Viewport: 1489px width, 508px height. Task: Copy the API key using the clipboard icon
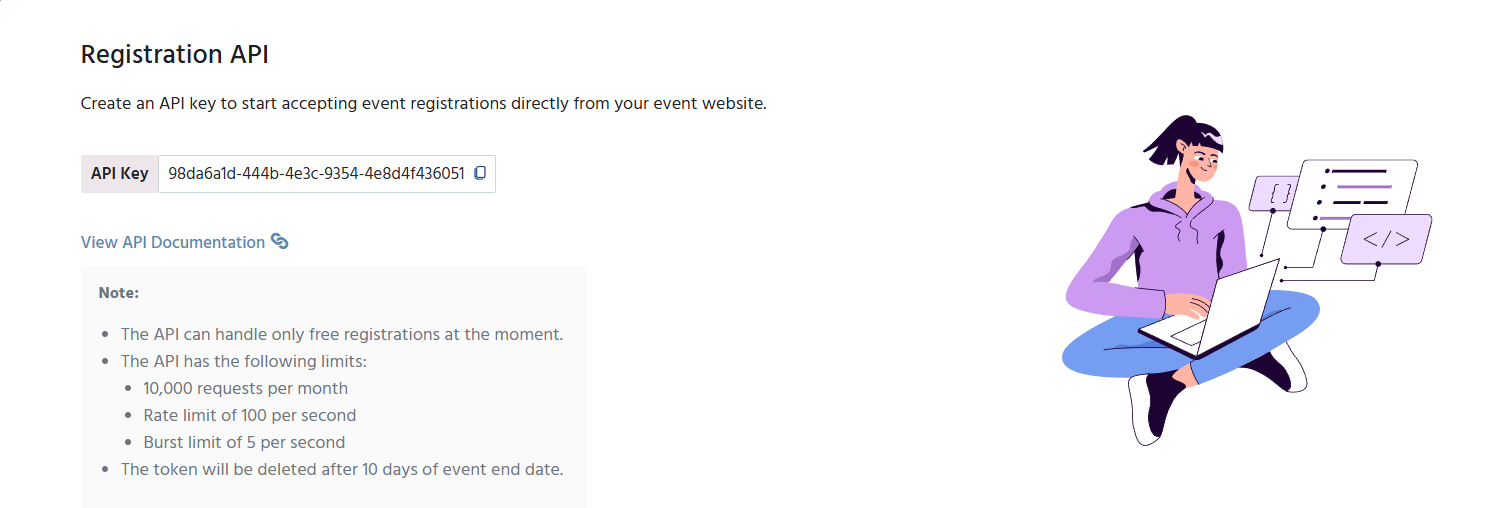[480, 173]
